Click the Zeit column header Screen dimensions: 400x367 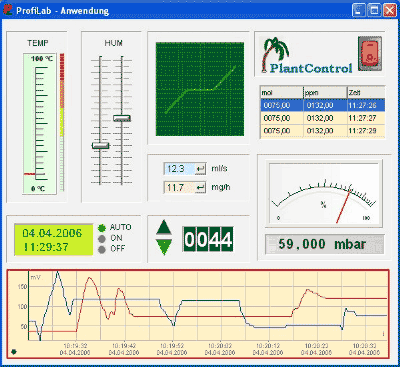coord(366,92)
